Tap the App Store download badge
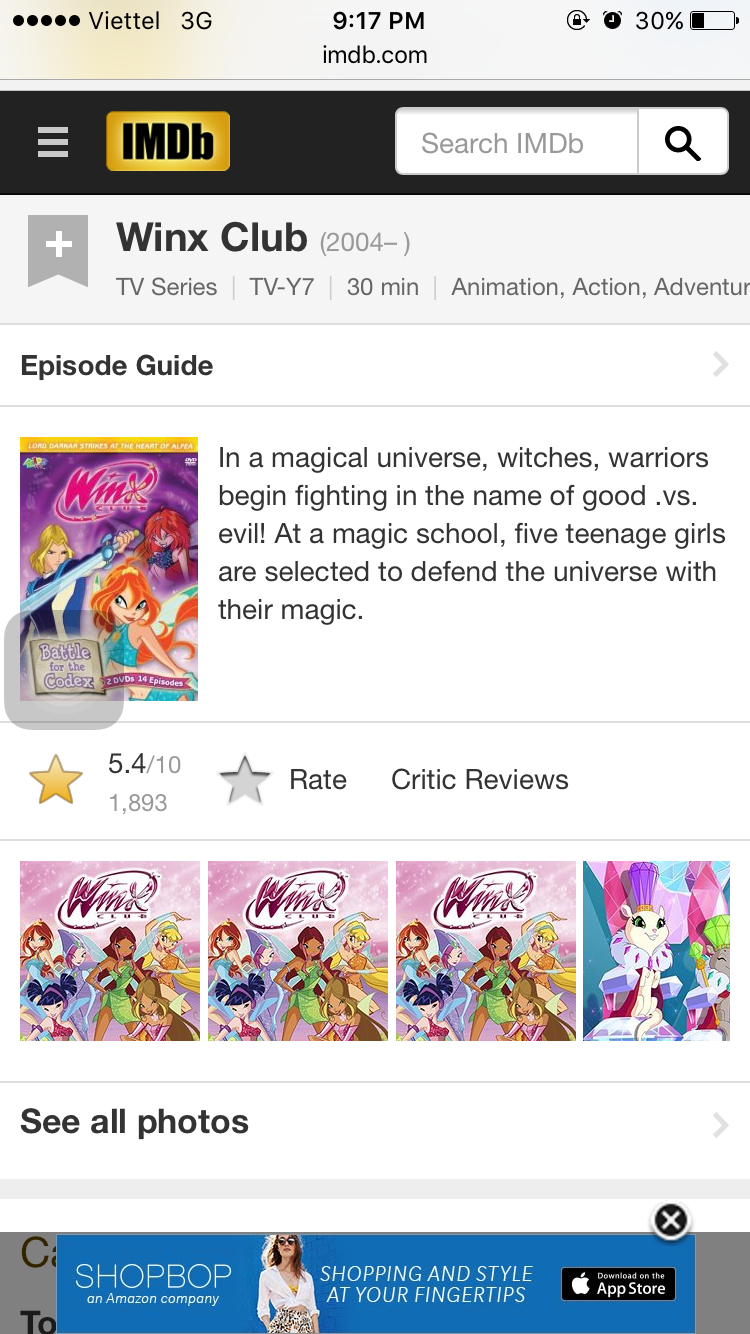The width and height of the screenshot is (750, 1334). (x=619, y=1283)
